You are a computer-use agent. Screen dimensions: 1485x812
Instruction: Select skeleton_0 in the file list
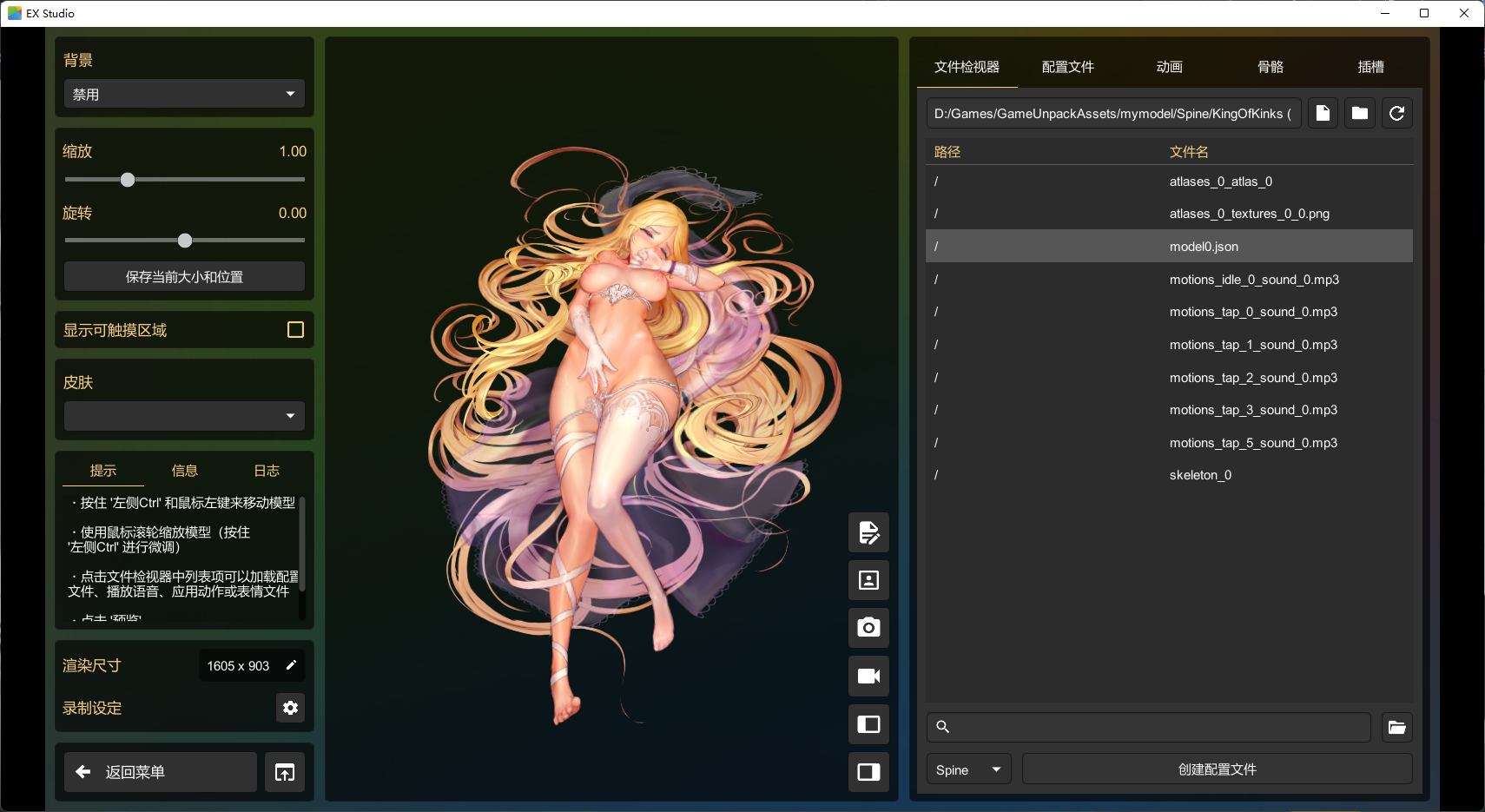coord(1169,475)
